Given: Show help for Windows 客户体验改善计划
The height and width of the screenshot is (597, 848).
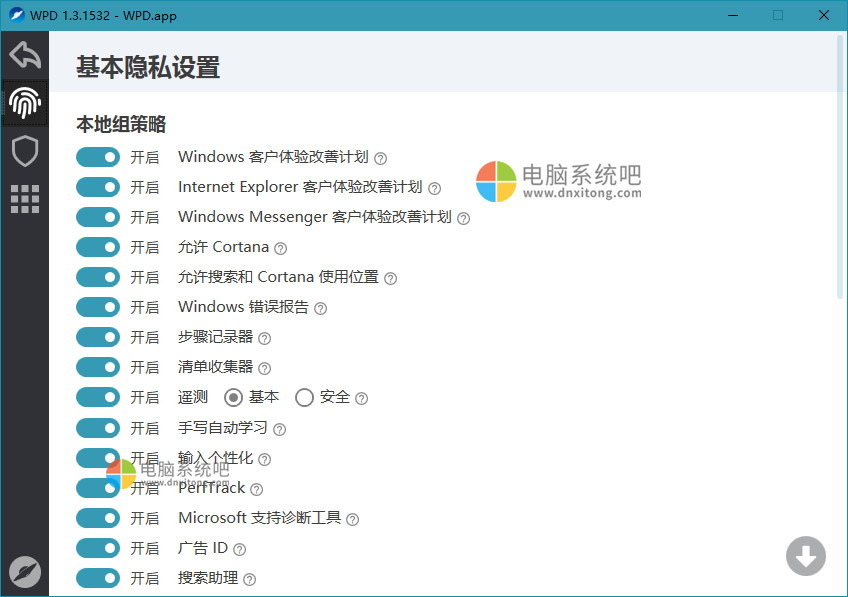Looking at the screenshot, I should [381, 158].
